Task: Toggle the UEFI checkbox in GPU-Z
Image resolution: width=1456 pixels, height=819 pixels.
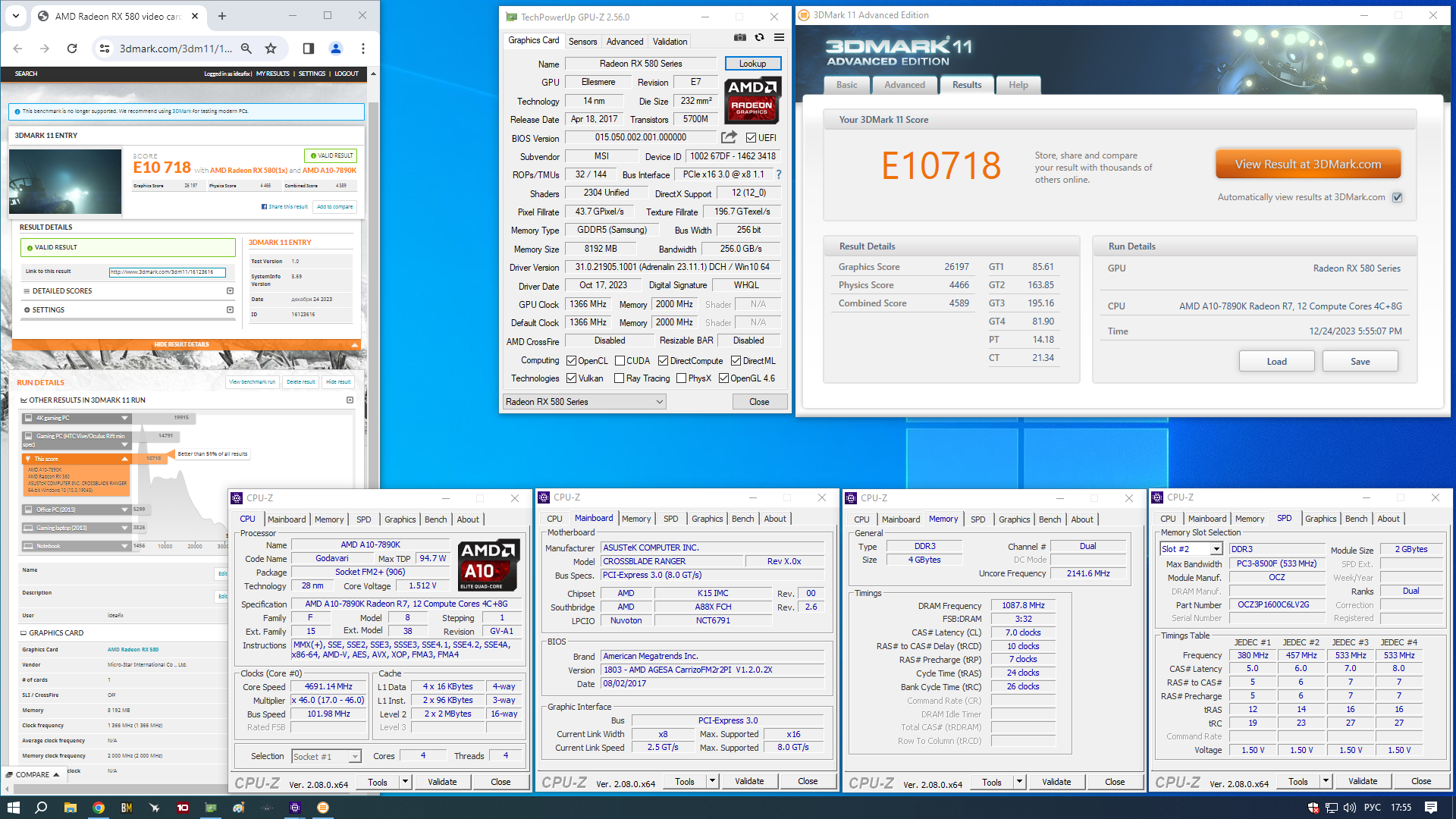Action: point(751,138)
